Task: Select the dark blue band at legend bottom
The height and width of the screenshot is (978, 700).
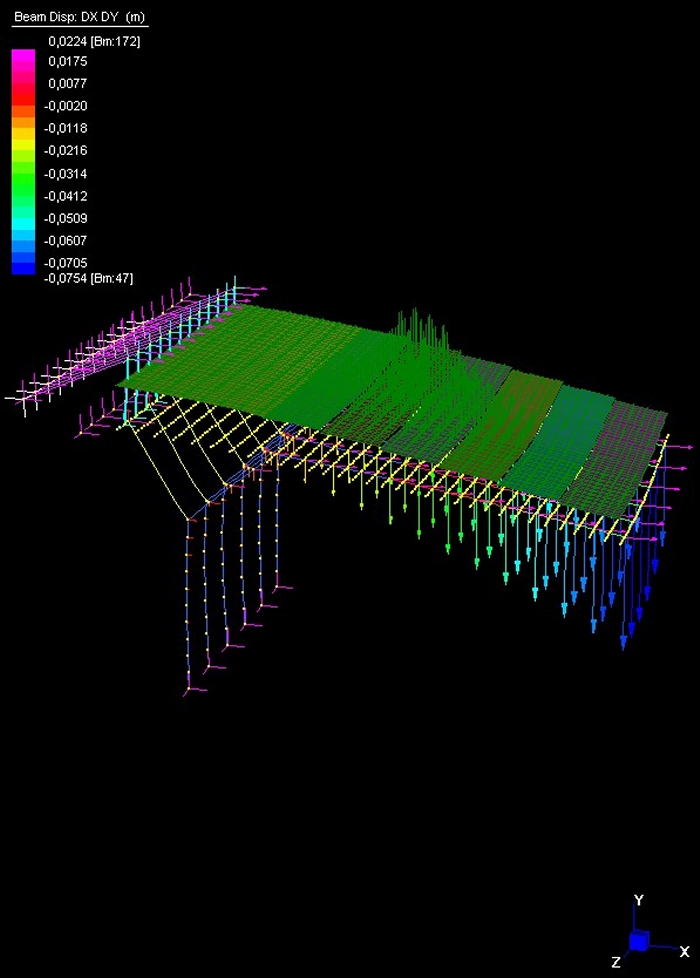Action: point(22,267)
